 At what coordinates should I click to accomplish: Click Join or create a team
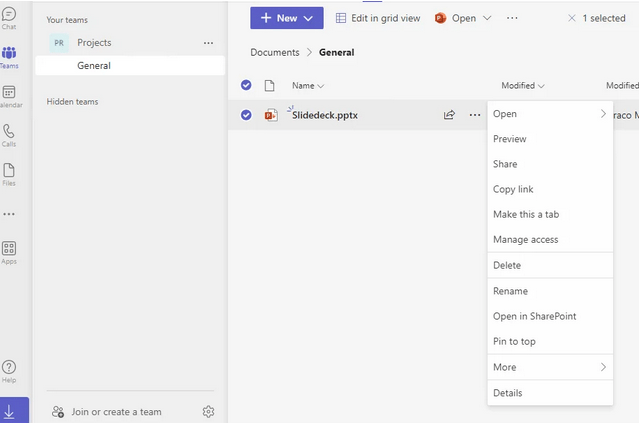click(115, 411)
